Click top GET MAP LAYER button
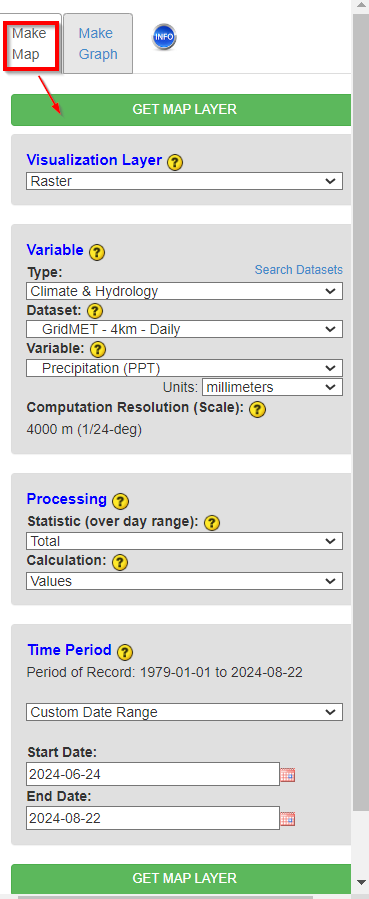Image resolution: width=369 pixels, height=899 pixels. (181, 110)
